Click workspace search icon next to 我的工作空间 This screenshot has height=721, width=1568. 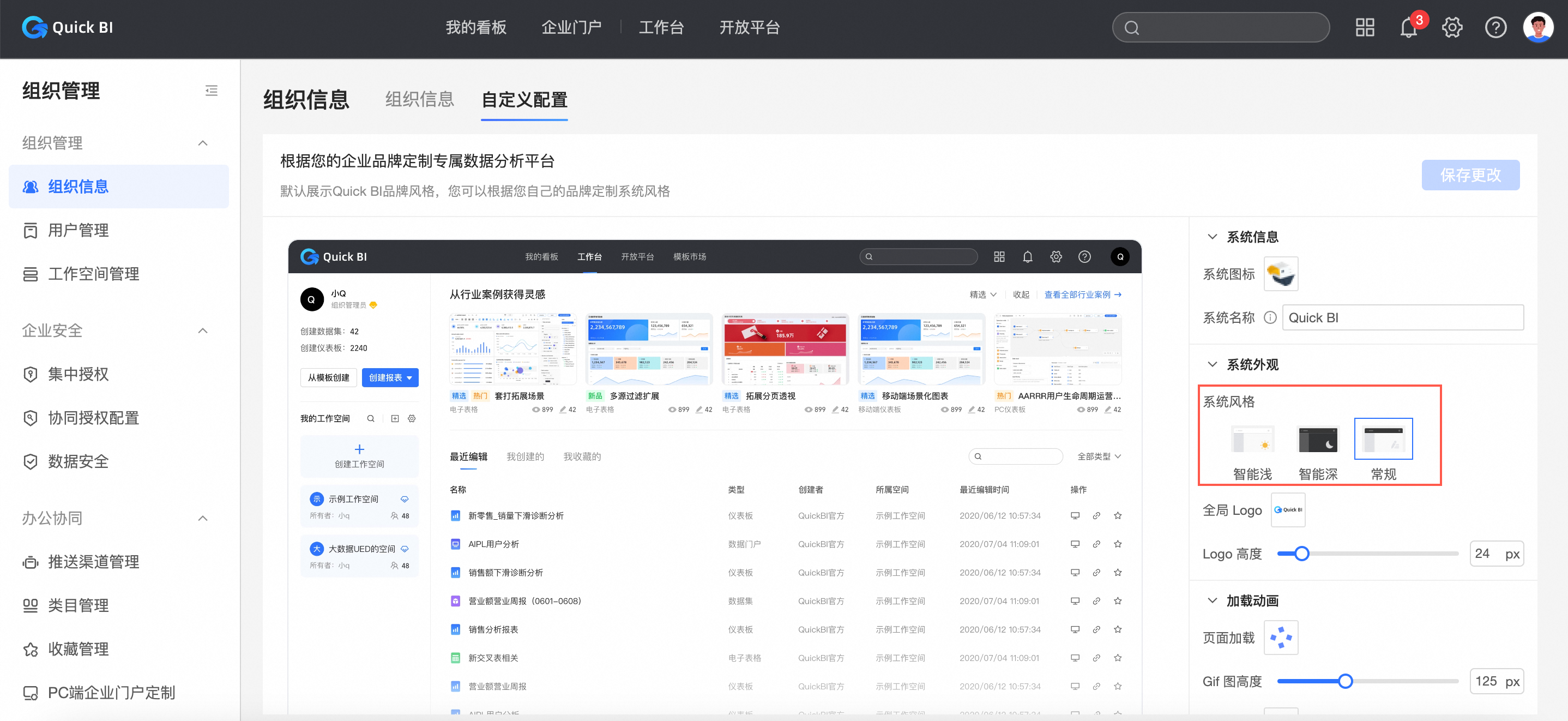point(371,418)
